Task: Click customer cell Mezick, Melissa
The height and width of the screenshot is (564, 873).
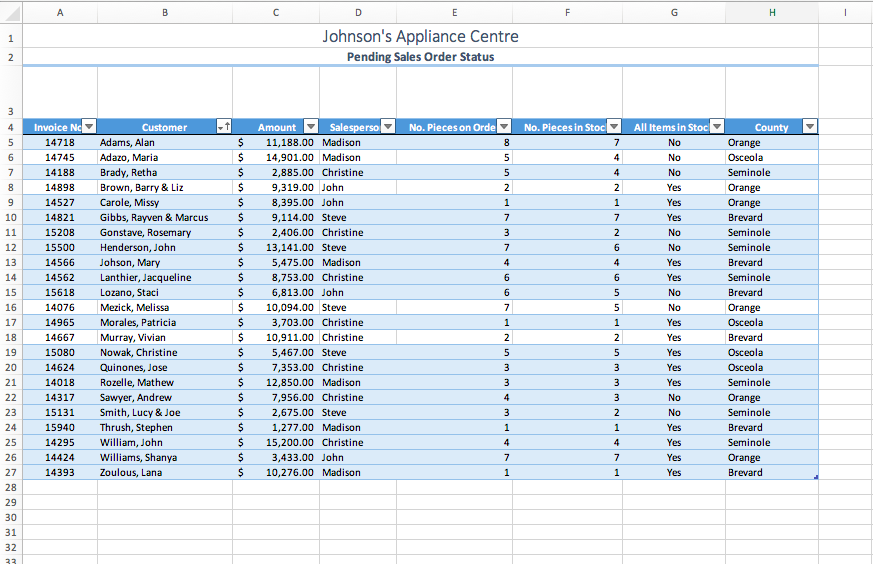Action: click(x=165, y=308)
